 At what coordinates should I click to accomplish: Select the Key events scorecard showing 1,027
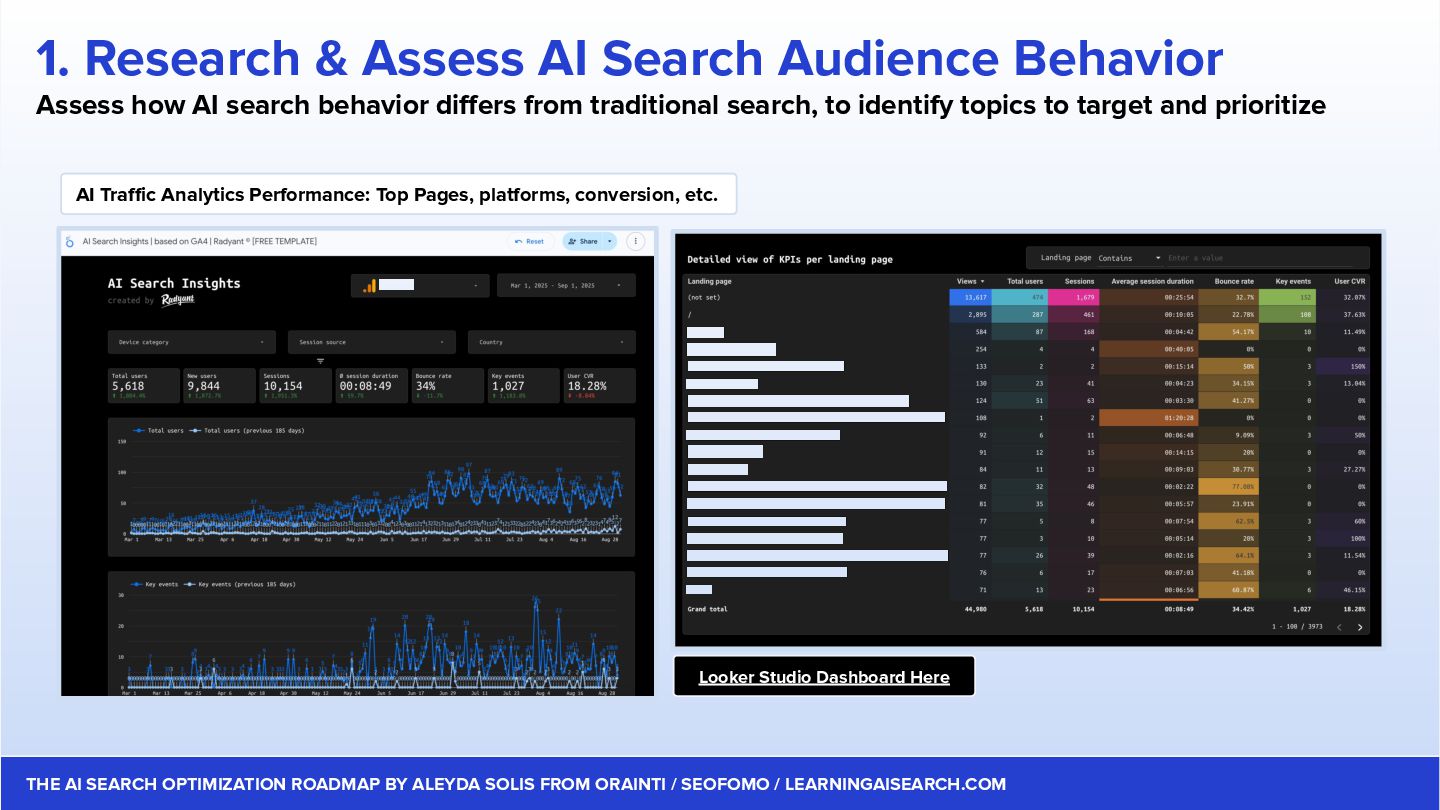tap(524, 385)
